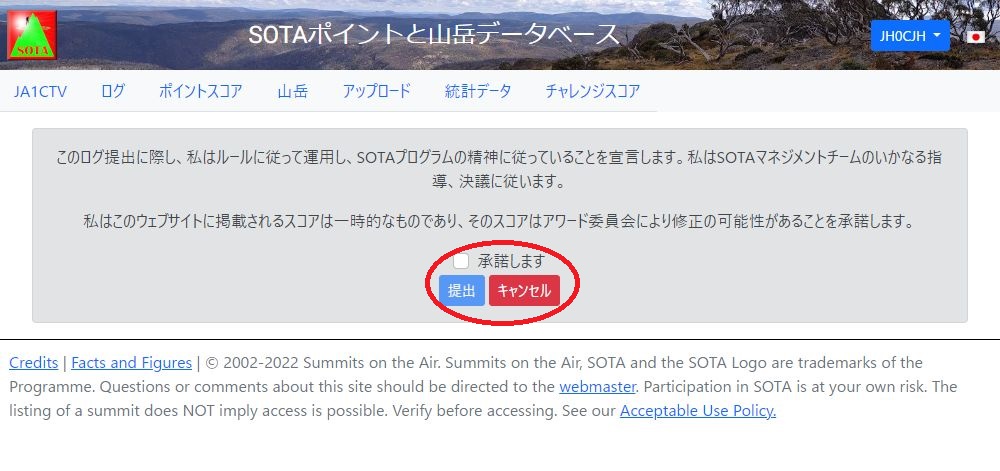Contact the webmaster via link
Image resolution: width=1000 pixels, height=471 pixels.
click(x=598, y=387)
